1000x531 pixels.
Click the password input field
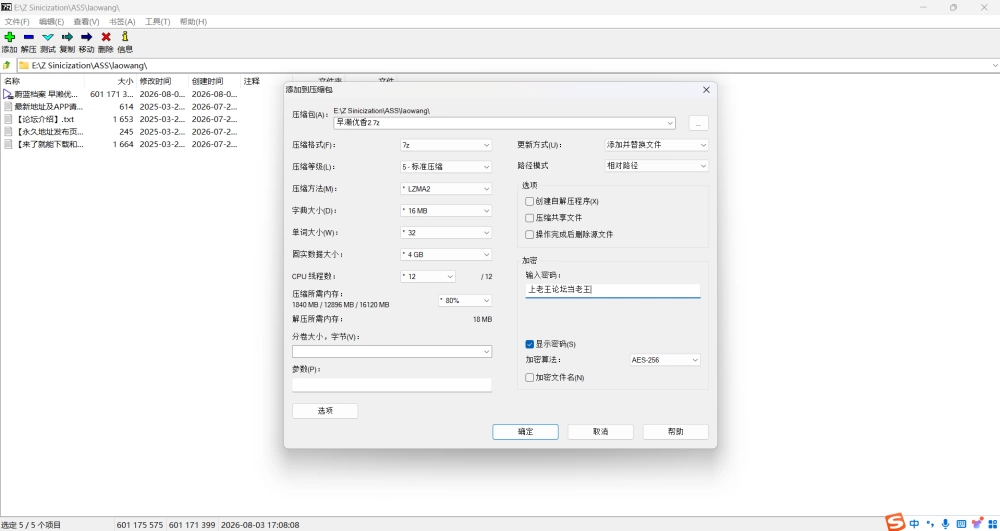pos(613,290)
